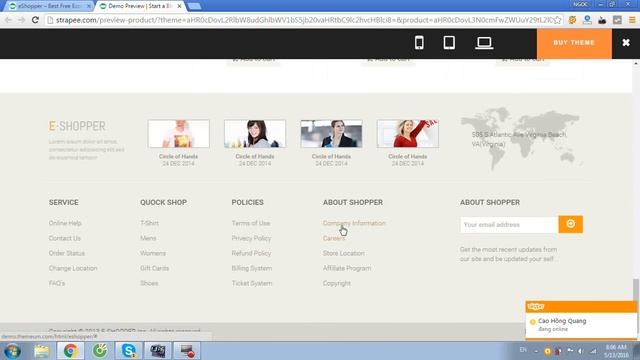Switch to the eShopper browser tab
The width and height of the screenshot is (640, 360).
49,6
